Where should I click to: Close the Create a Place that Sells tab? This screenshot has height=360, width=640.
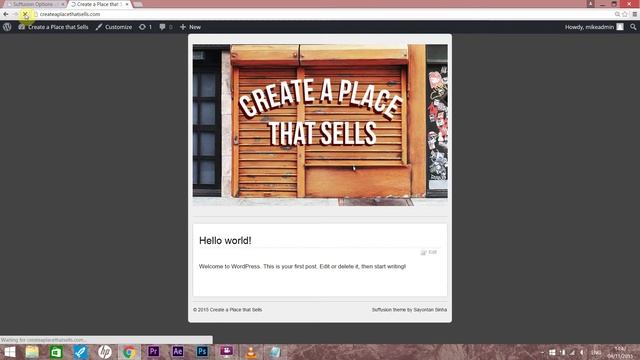tap(127, 4)
